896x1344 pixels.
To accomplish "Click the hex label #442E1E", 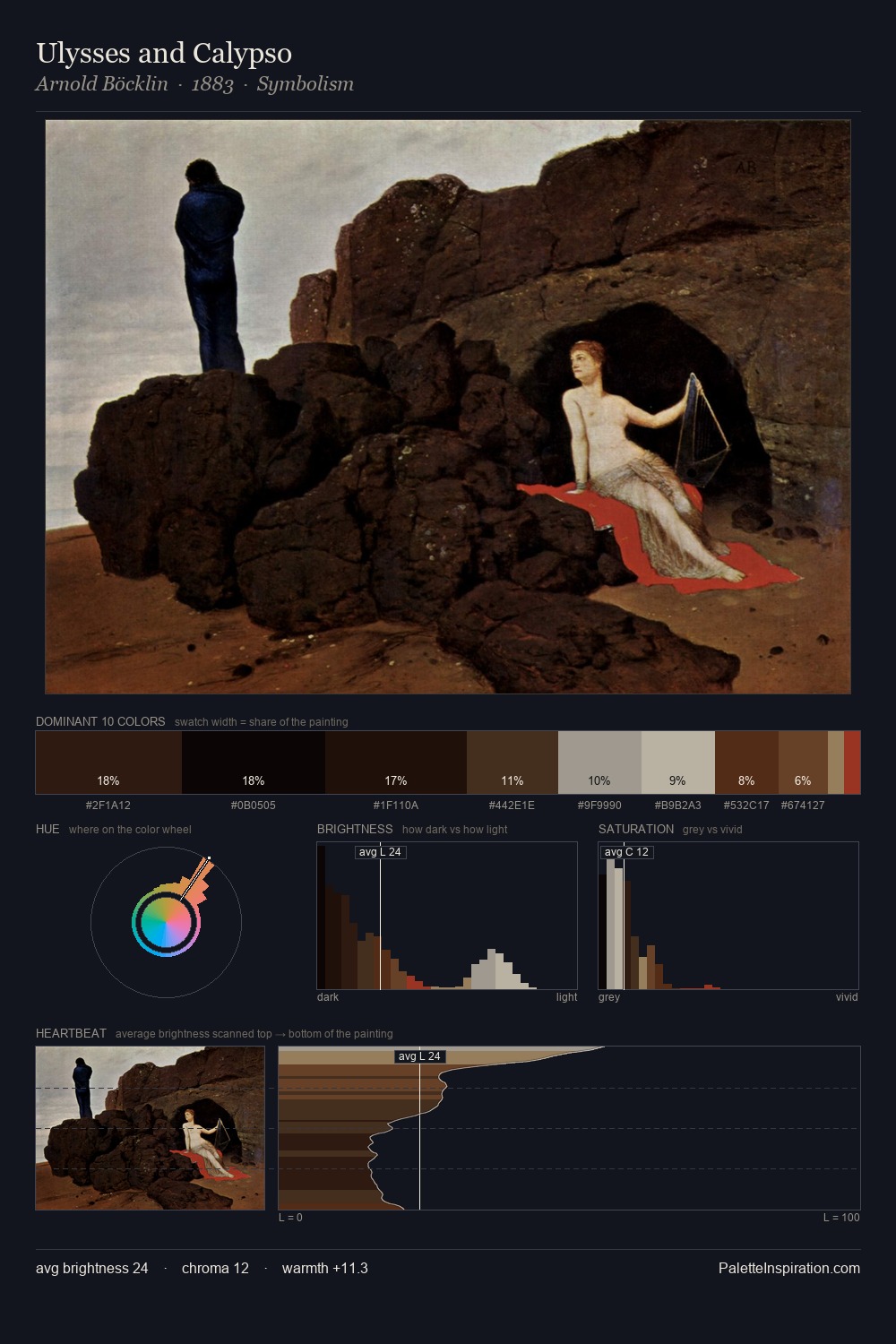I will tap(513, 806).
